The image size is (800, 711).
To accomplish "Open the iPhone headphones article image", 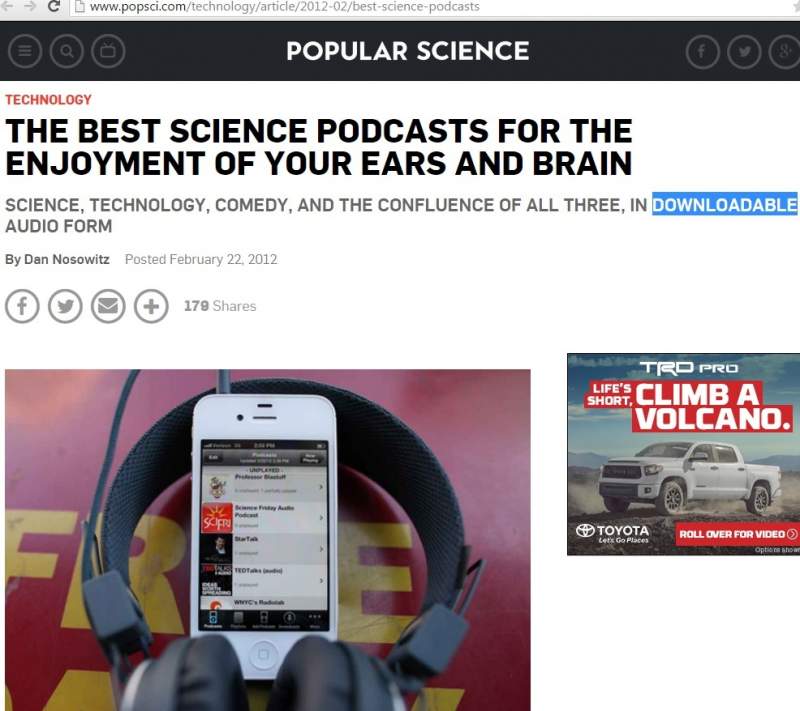I will [268, 540].
